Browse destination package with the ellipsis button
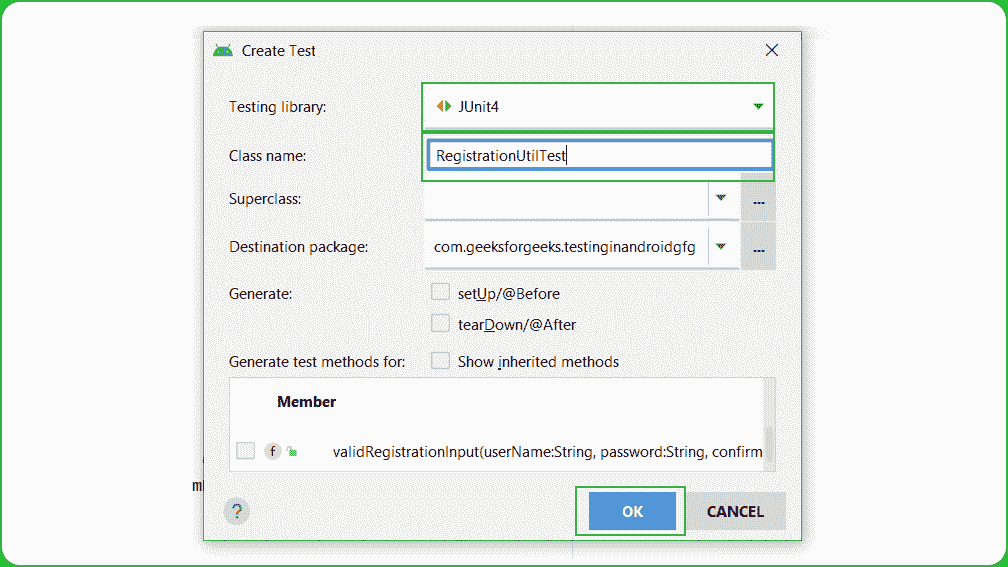Viewport: 1008px width, 567px height. [x=758, y=247]
